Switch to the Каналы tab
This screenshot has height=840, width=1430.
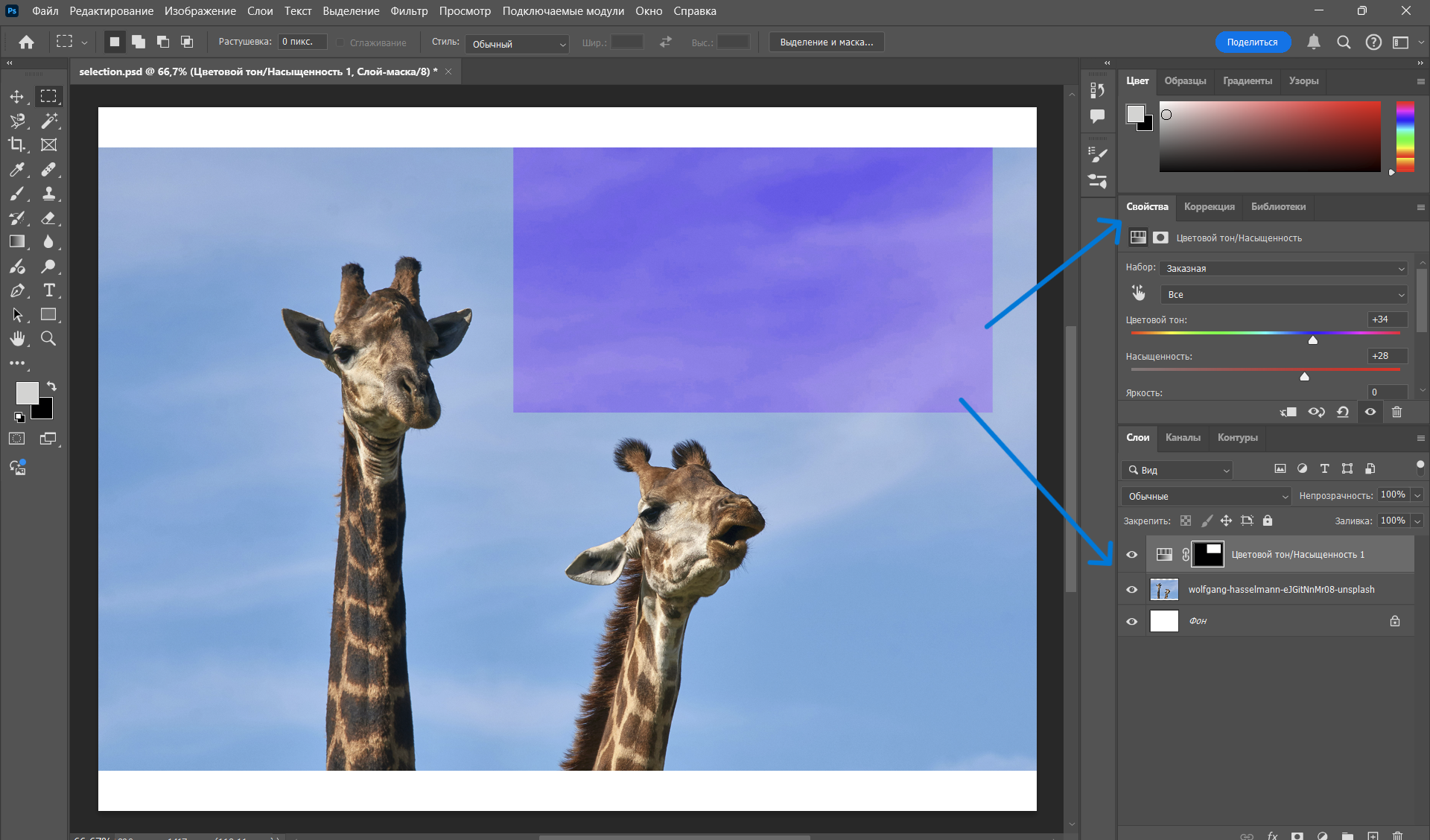click(1183, 438)
